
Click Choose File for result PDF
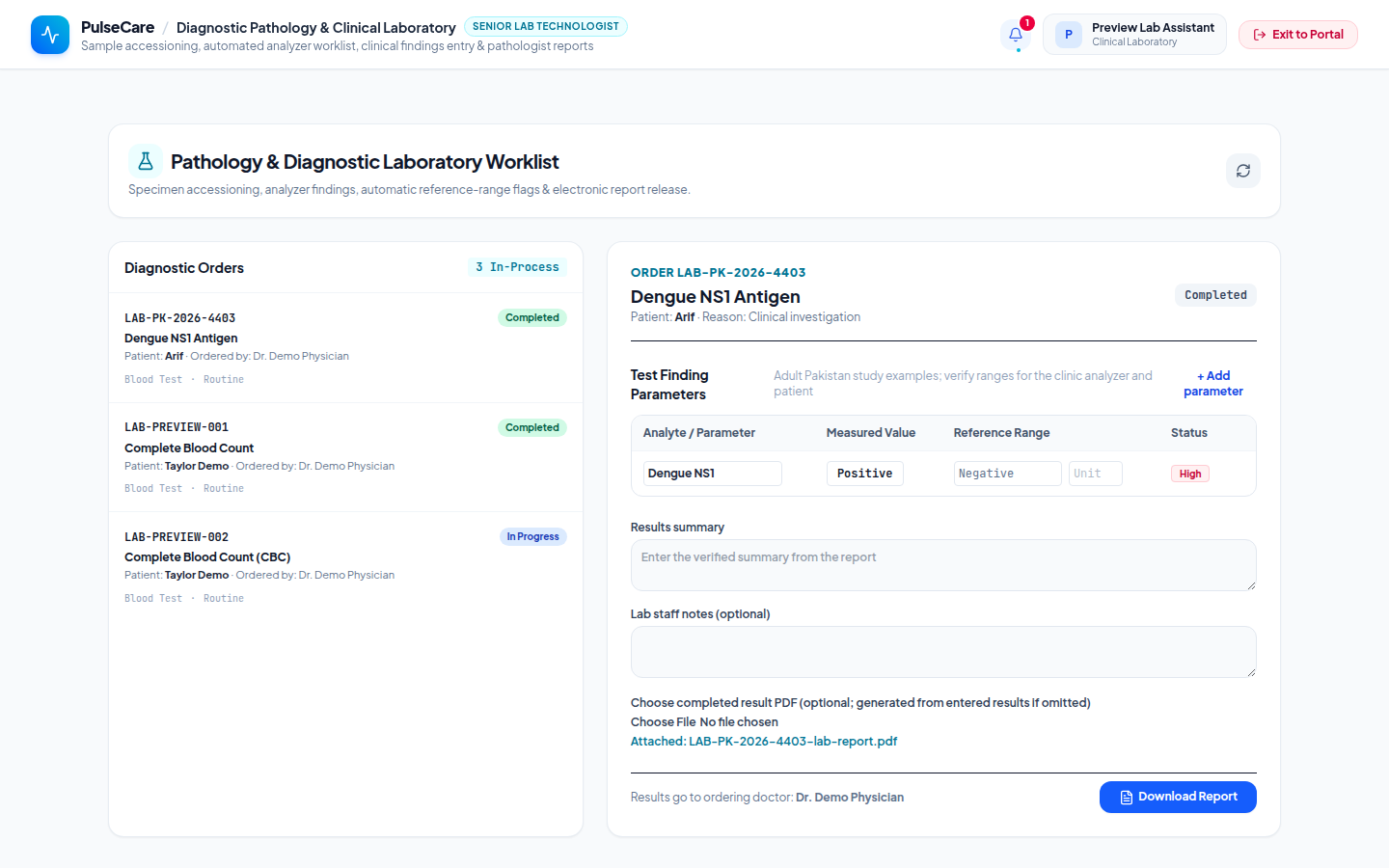(x=664, y=722)
